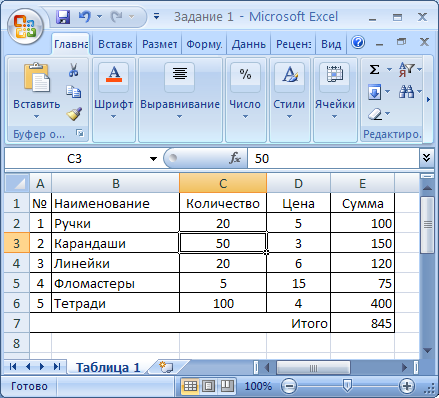Switch to Page Break Preview button
The width and height of the screenshot is (439, 398).
pyautogui.click(x=227, y=386)
